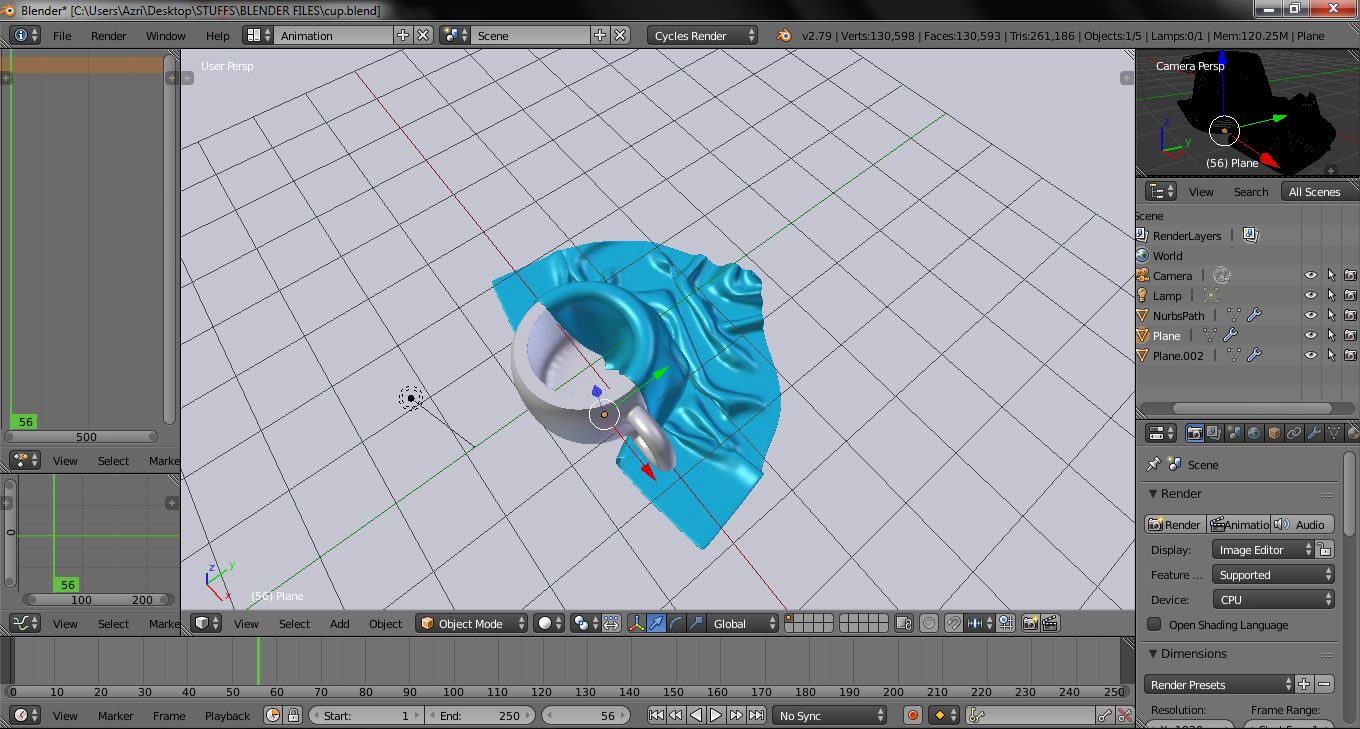The image size is (1360, 729).
Task: Click the current frame 56 field
Action: coord(586,715)
